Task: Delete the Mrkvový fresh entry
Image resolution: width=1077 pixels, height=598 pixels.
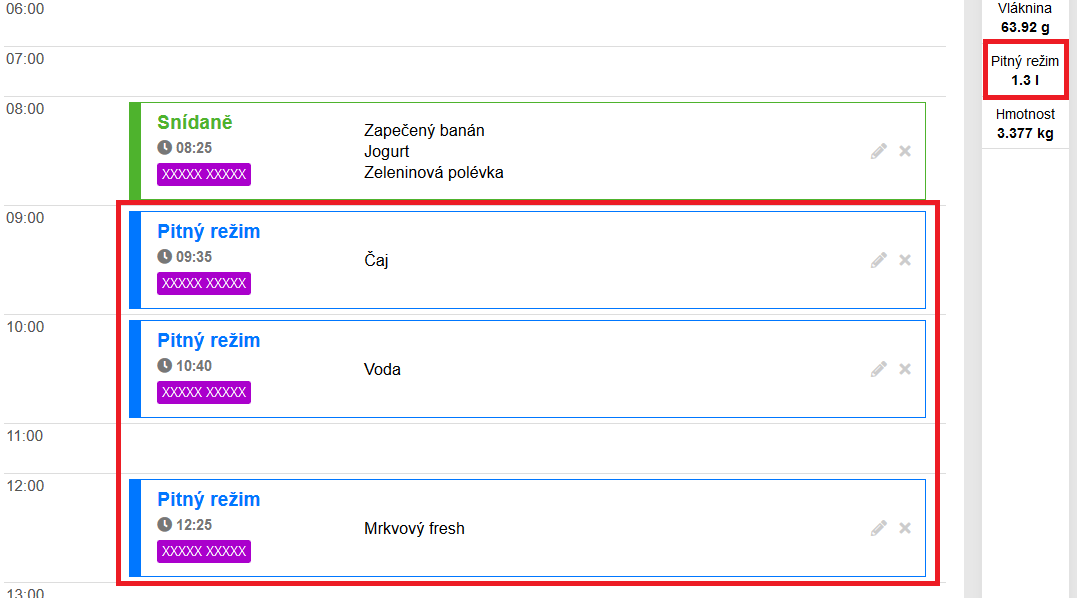Action: (905, 528)
